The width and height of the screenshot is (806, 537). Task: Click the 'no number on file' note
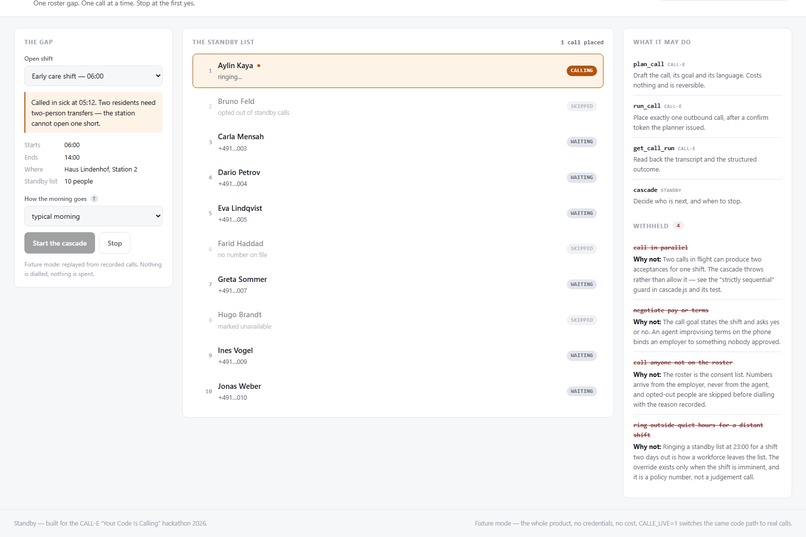click(x=242, y=255)
